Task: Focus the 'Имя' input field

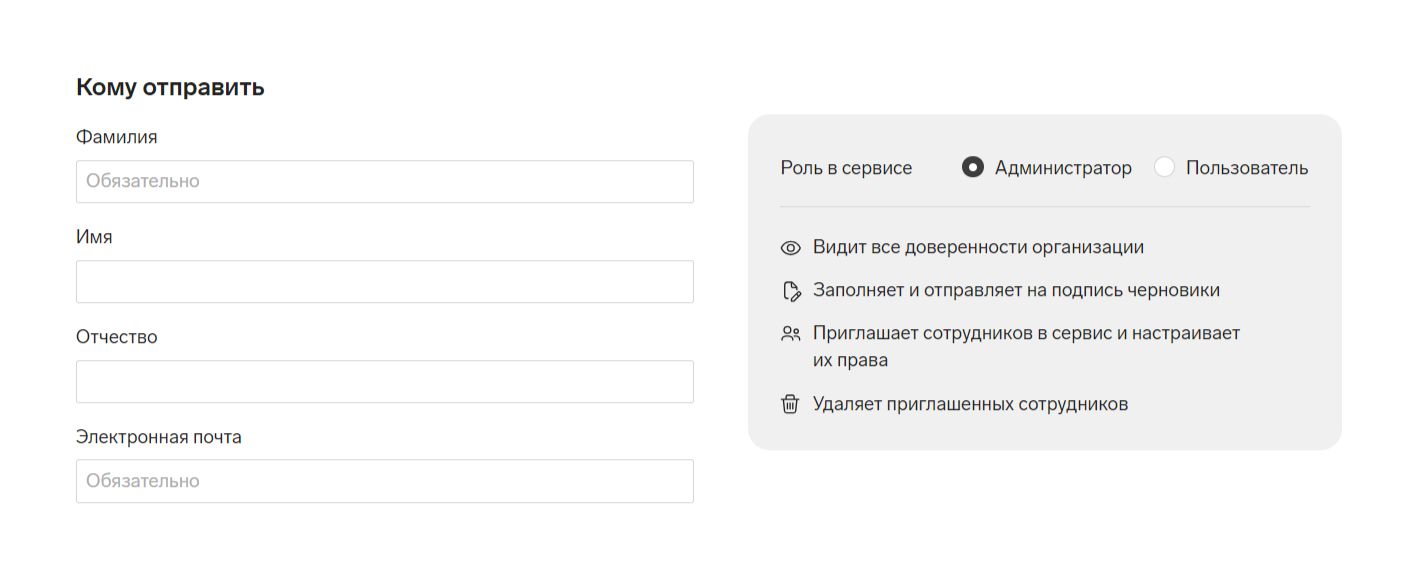Action: click(385, 282)
